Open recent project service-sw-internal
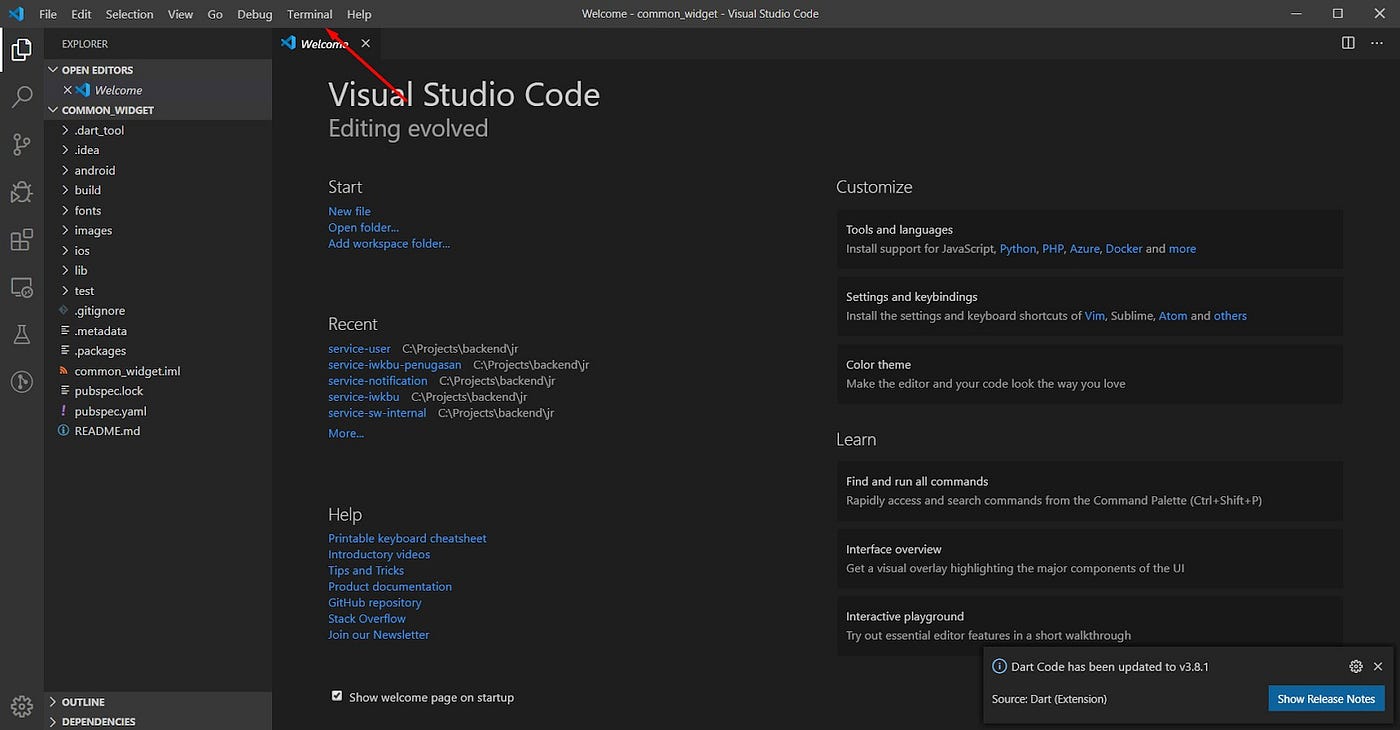The width and height of the screenshot is (1400, 730). (377, 412)
